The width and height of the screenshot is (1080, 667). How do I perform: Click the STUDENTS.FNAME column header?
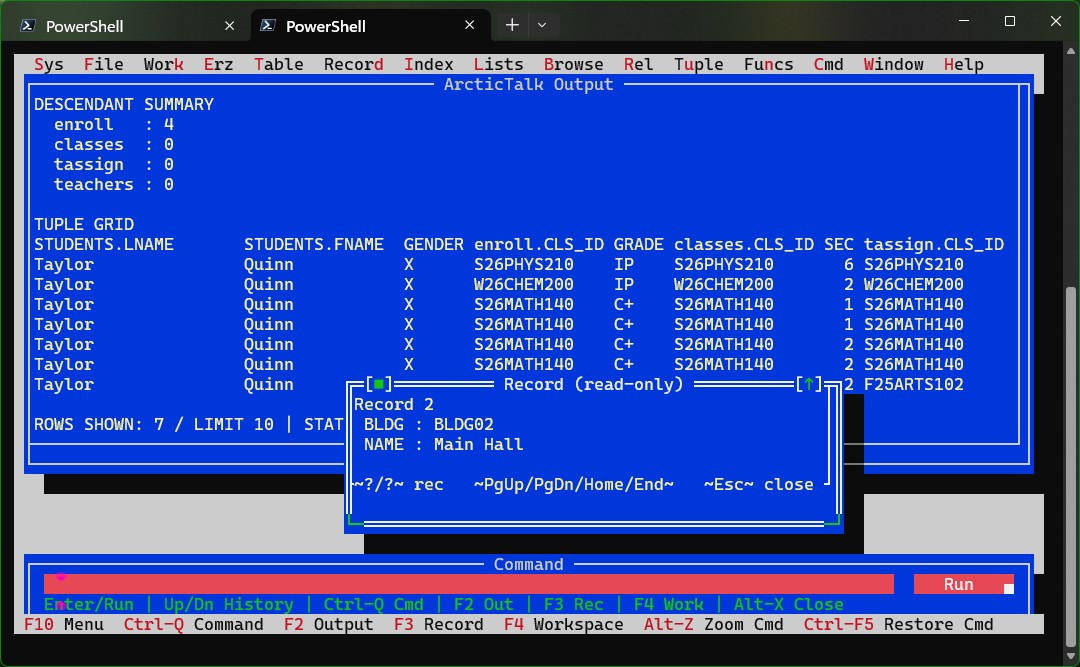coord(313,245)
